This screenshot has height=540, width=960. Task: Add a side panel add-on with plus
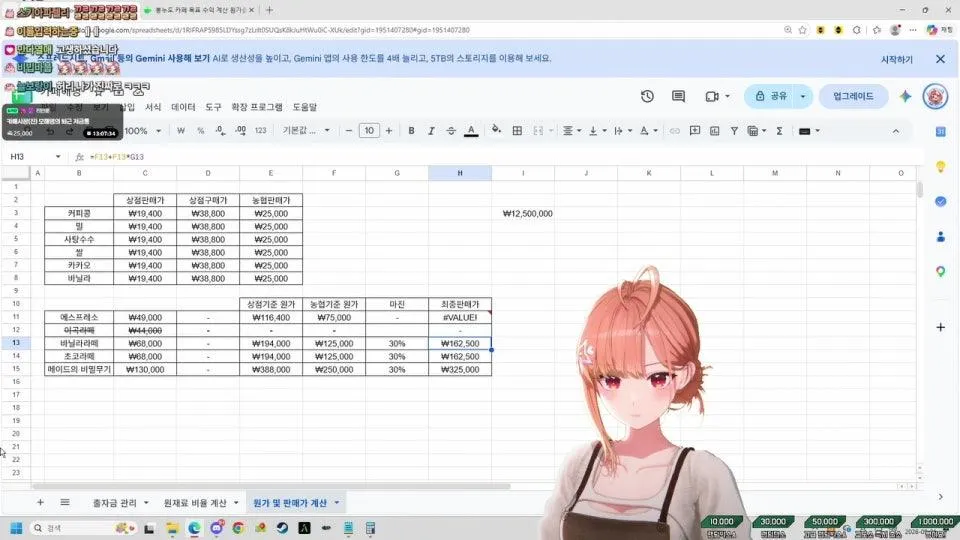(x=940, y=327)
